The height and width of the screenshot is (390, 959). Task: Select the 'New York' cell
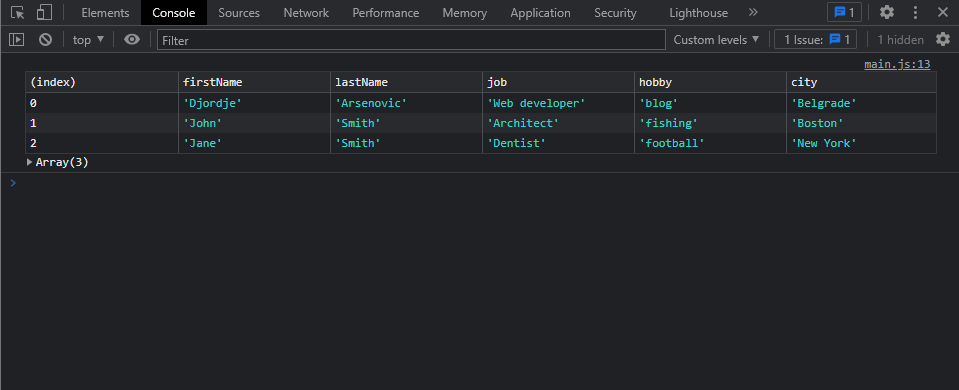(x=861, y=143)
